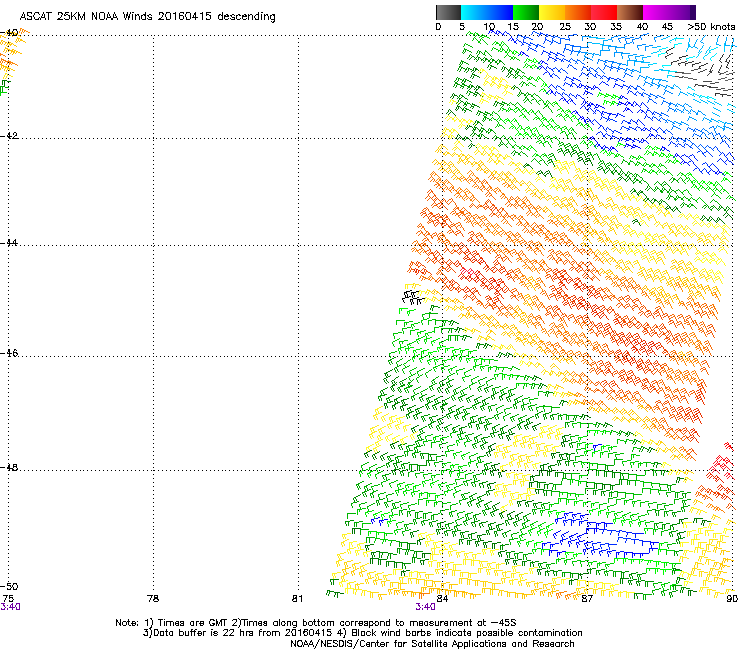Viewport: 740px width, 650px height.
Task: Click the '0' label under the color bar
Action: [x=438, y=27]
